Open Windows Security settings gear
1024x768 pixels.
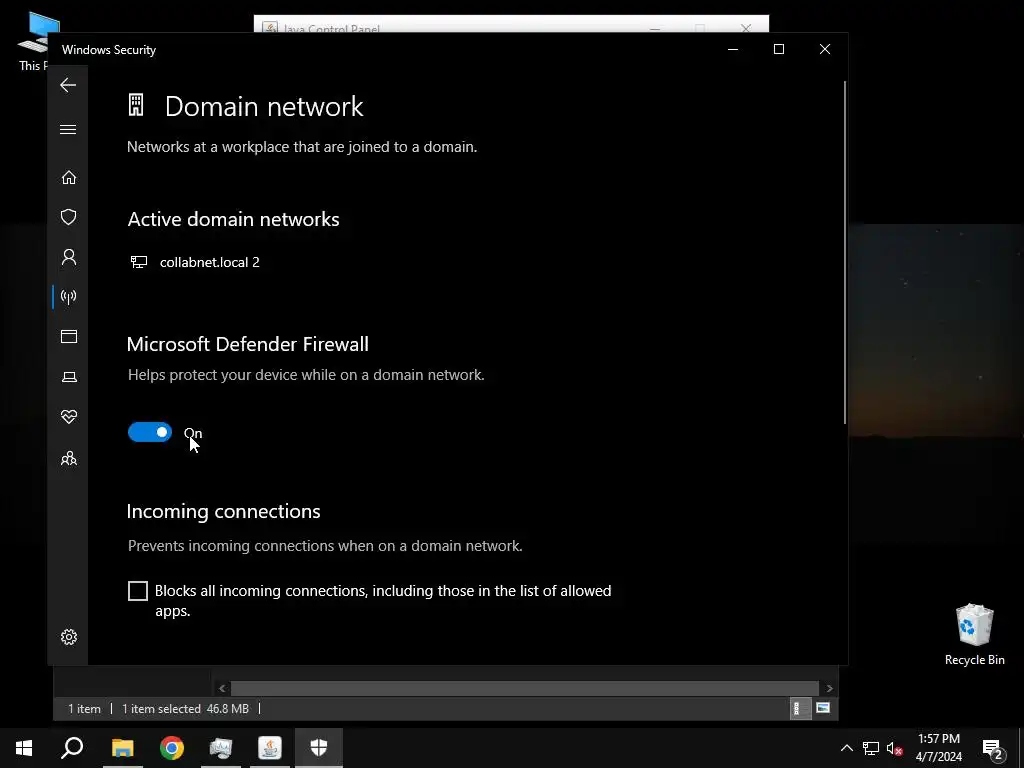[x=69, y=637]
